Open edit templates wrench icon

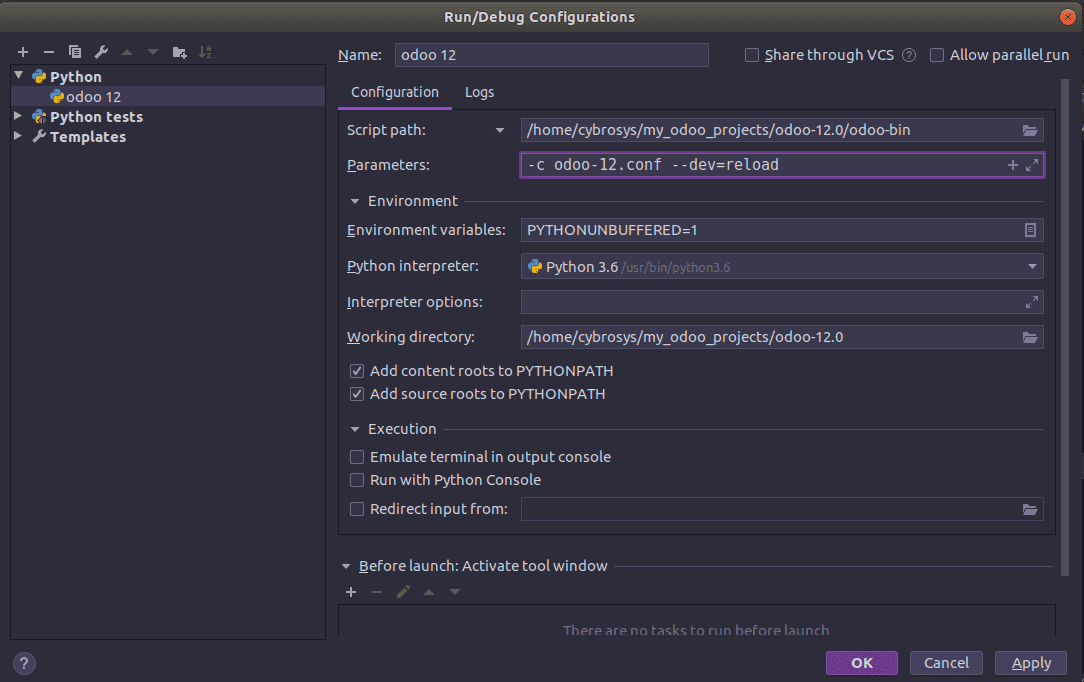click(101, 52)
